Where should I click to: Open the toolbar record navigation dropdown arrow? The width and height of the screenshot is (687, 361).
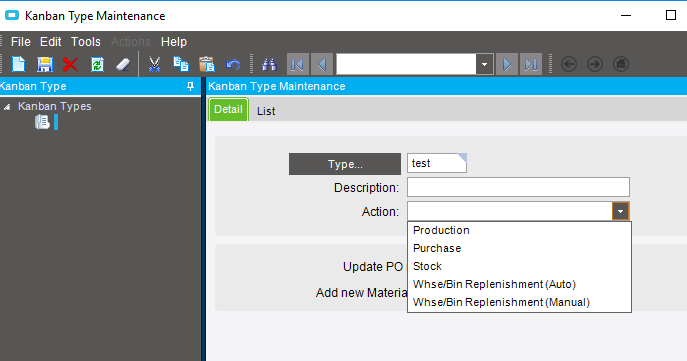[x=484, y=64]
